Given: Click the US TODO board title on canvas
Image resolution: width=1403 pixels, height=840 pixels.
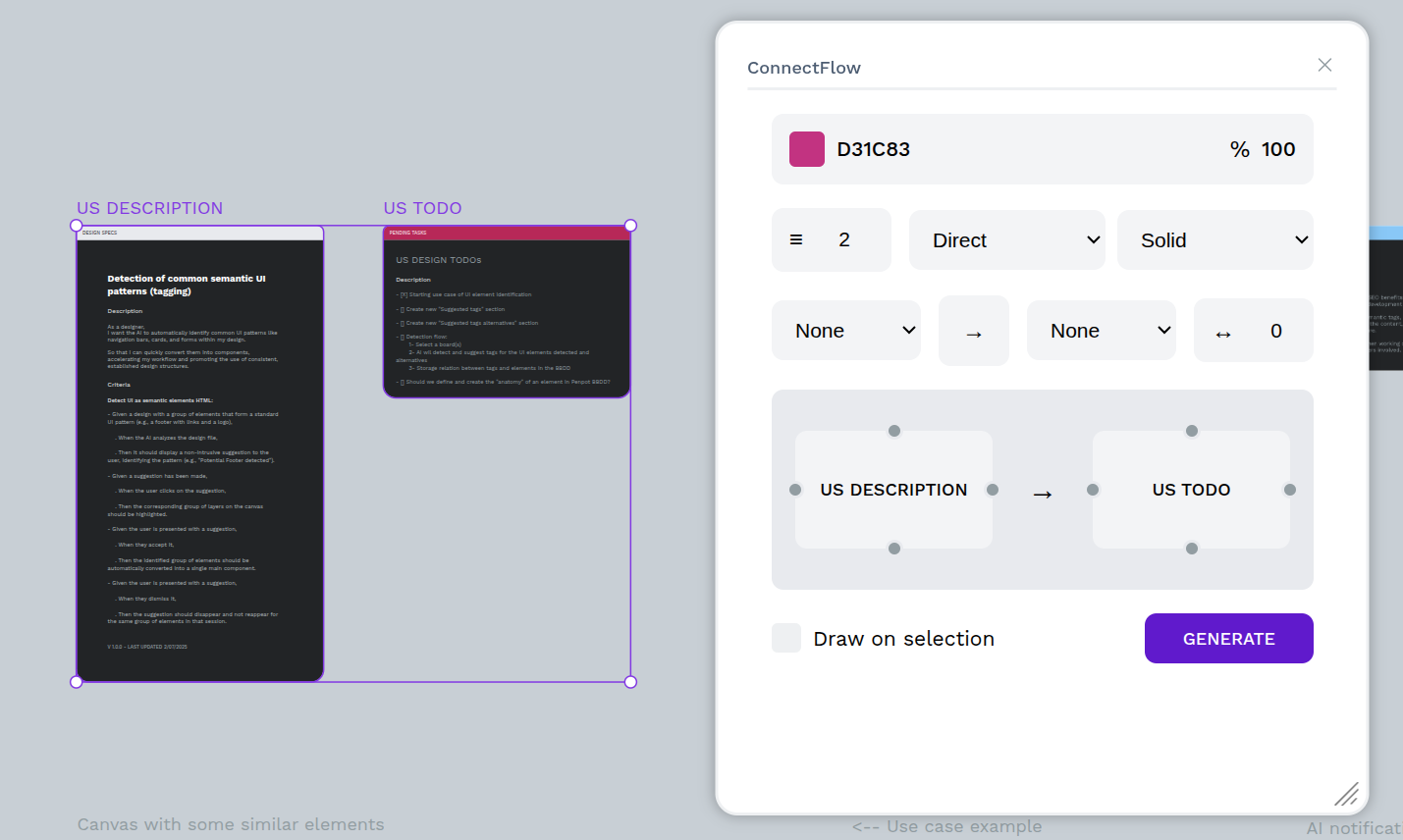Looking at the screenshot, I should click(423, 208).
